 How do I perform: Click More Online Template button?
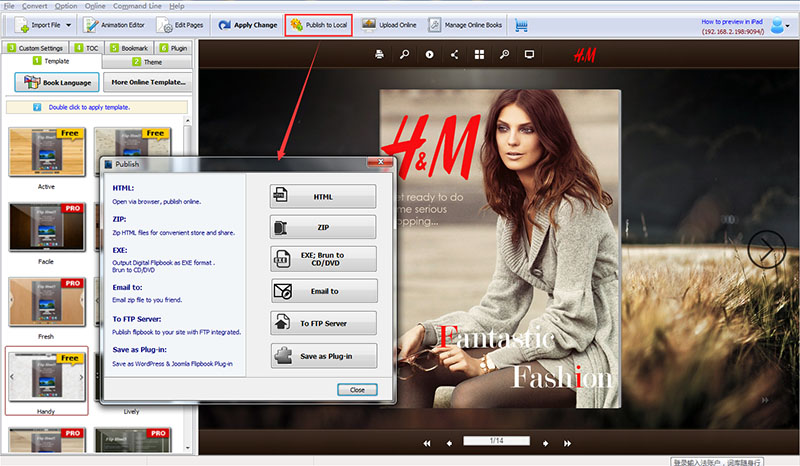click(148, 82)
